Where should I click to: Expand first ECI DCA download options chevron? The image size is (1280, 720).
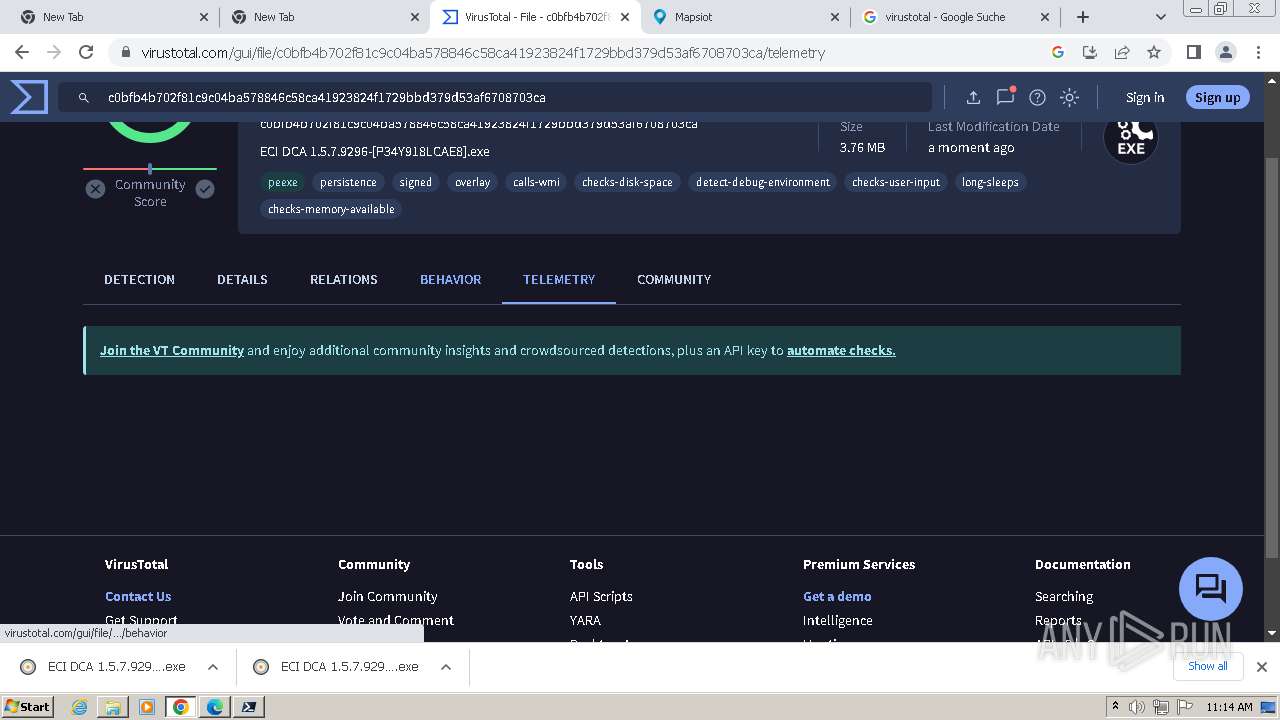coord(213,667)
